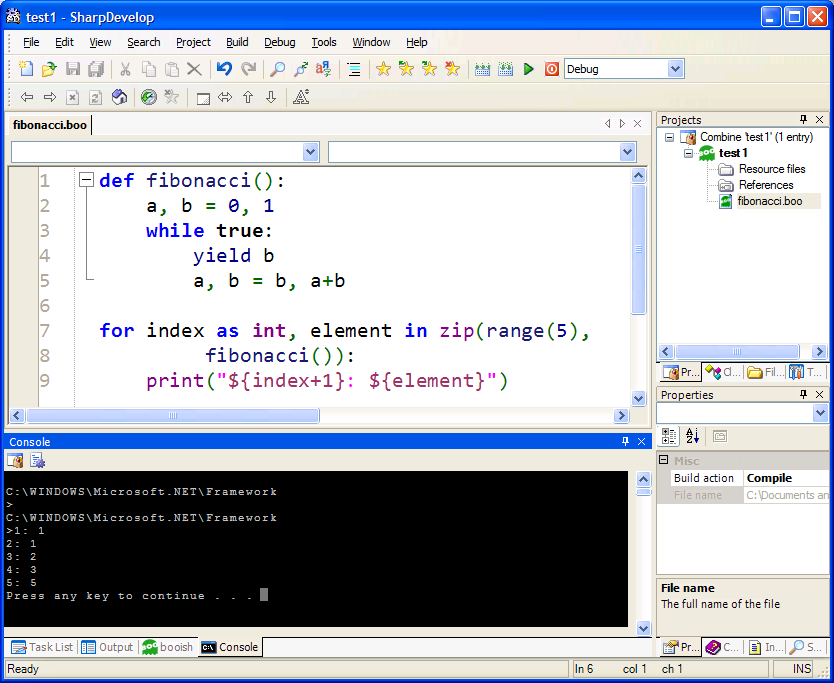Open the Build menu
834x683 pixels.
coord(237,42)
